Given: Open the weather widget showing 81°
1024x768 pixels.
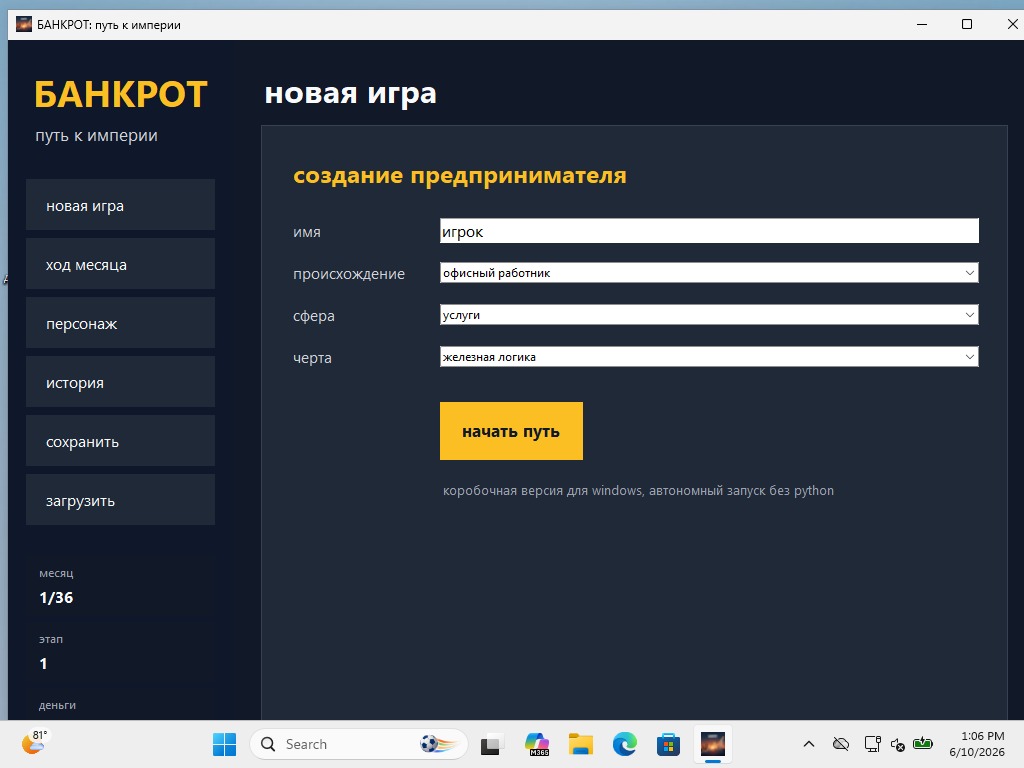Looking at the screenshot, I should [35, 743].
